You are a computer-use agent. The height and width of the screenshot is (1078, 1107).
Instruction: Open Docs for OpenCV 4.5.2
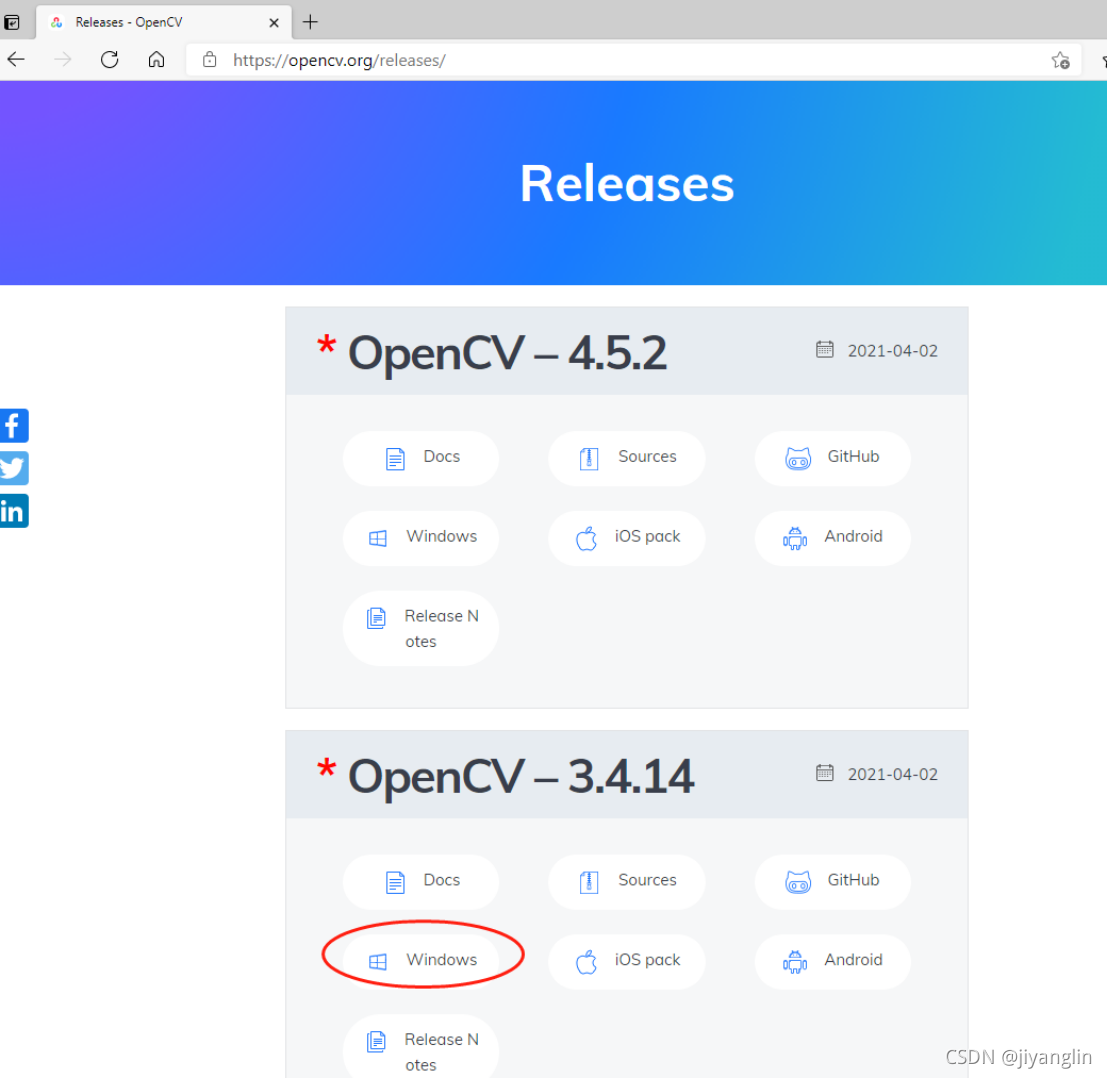(421, 458)
